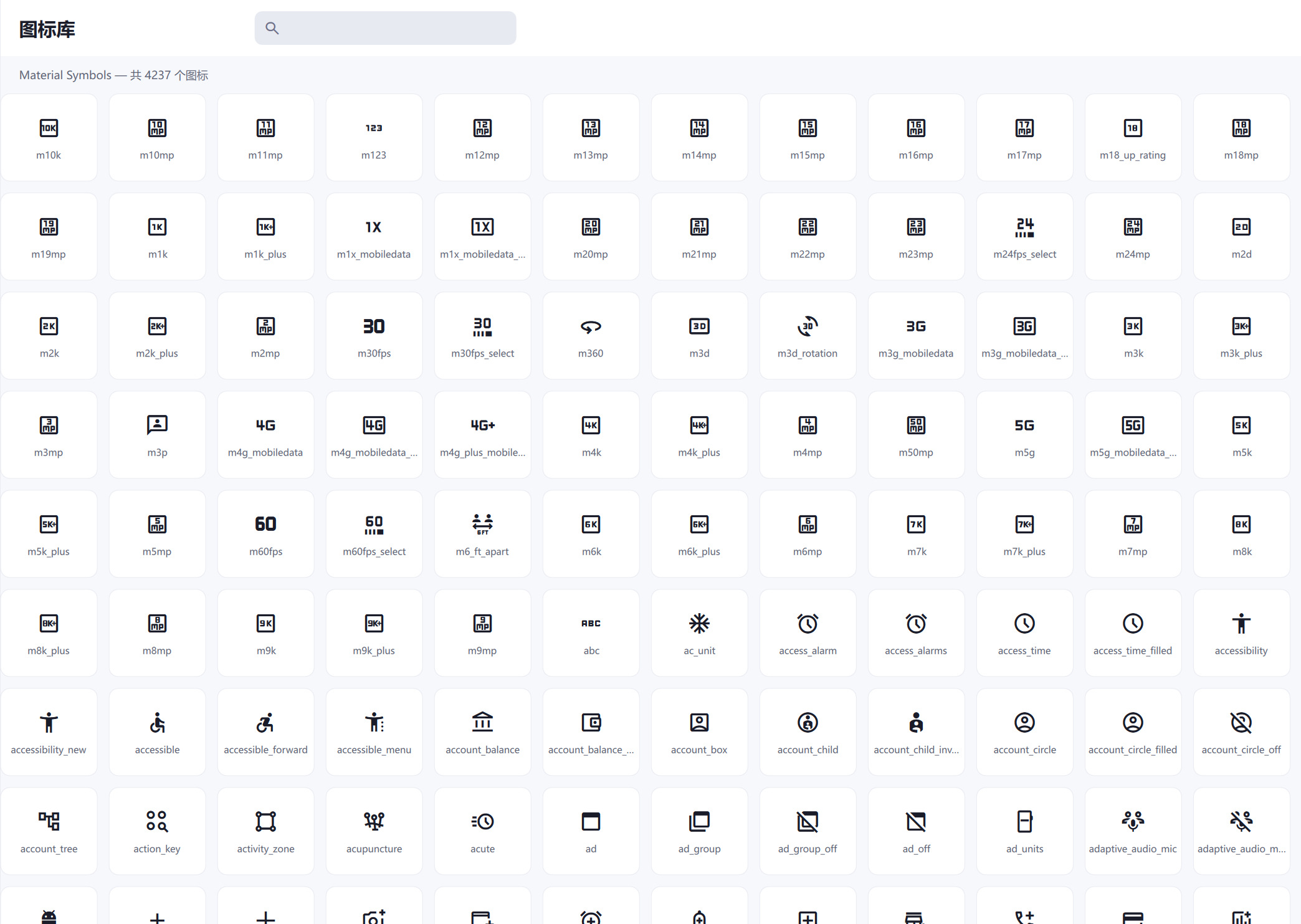The height and width of the screenshot is (924, 1301).
Task: Click the m30fps_select icon
Action: pos(482,336)
